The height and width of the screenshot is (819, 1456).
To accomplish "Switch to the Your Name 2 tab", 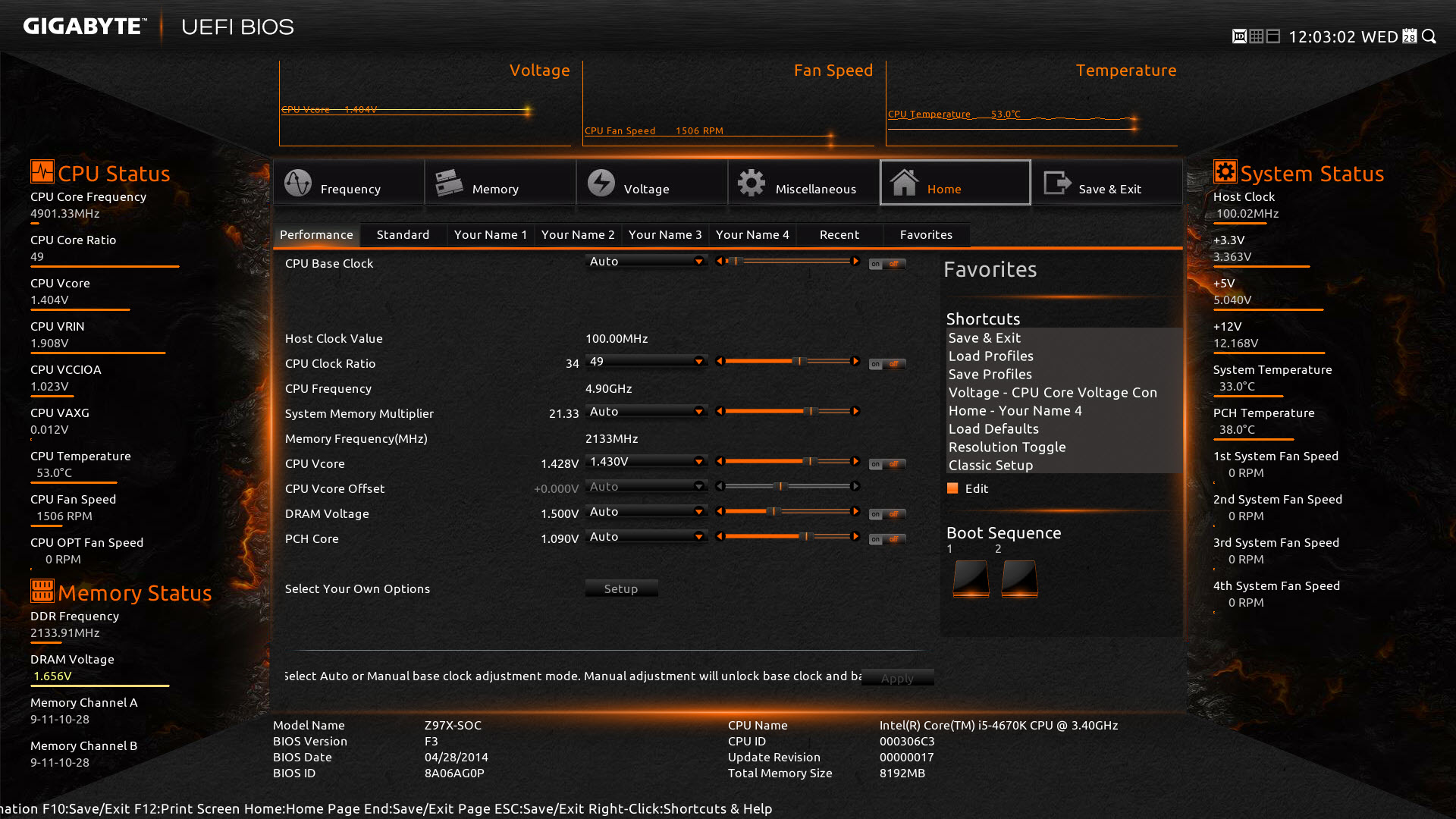I will [x=578, y=235].
